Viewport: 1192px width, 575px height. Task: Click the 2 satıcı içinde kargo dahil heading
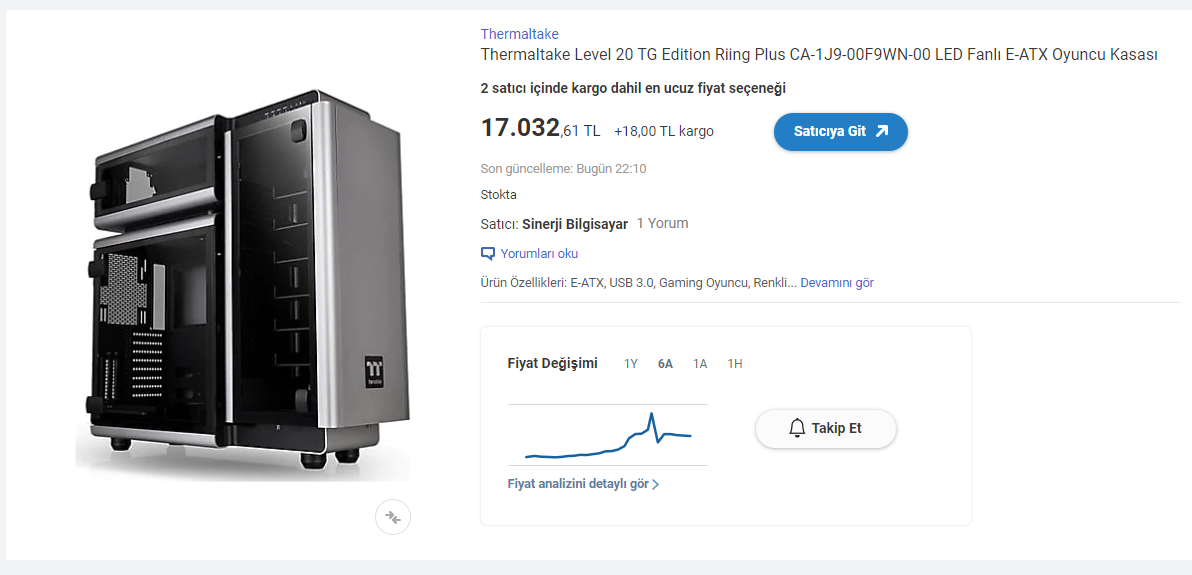[633, 88]
